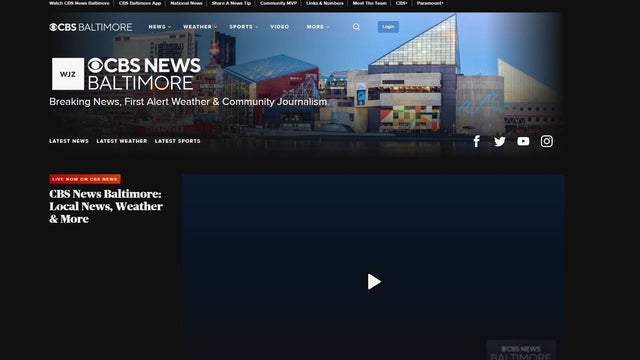Image resolution: width=640 pixels, height=360 pixels.
Task: Go to Latest Weather section
Action: pos(122,141)
